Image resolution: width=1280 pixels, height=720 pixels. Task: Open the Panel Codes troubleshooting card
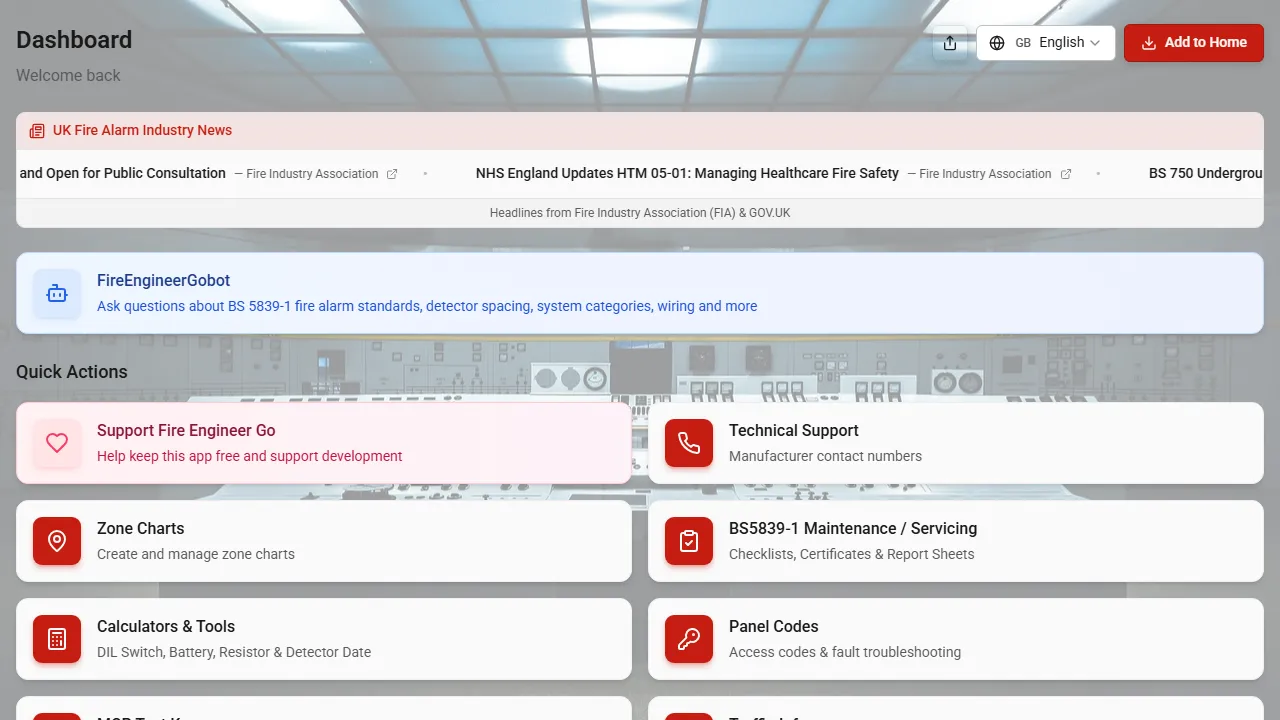point(955,639)
